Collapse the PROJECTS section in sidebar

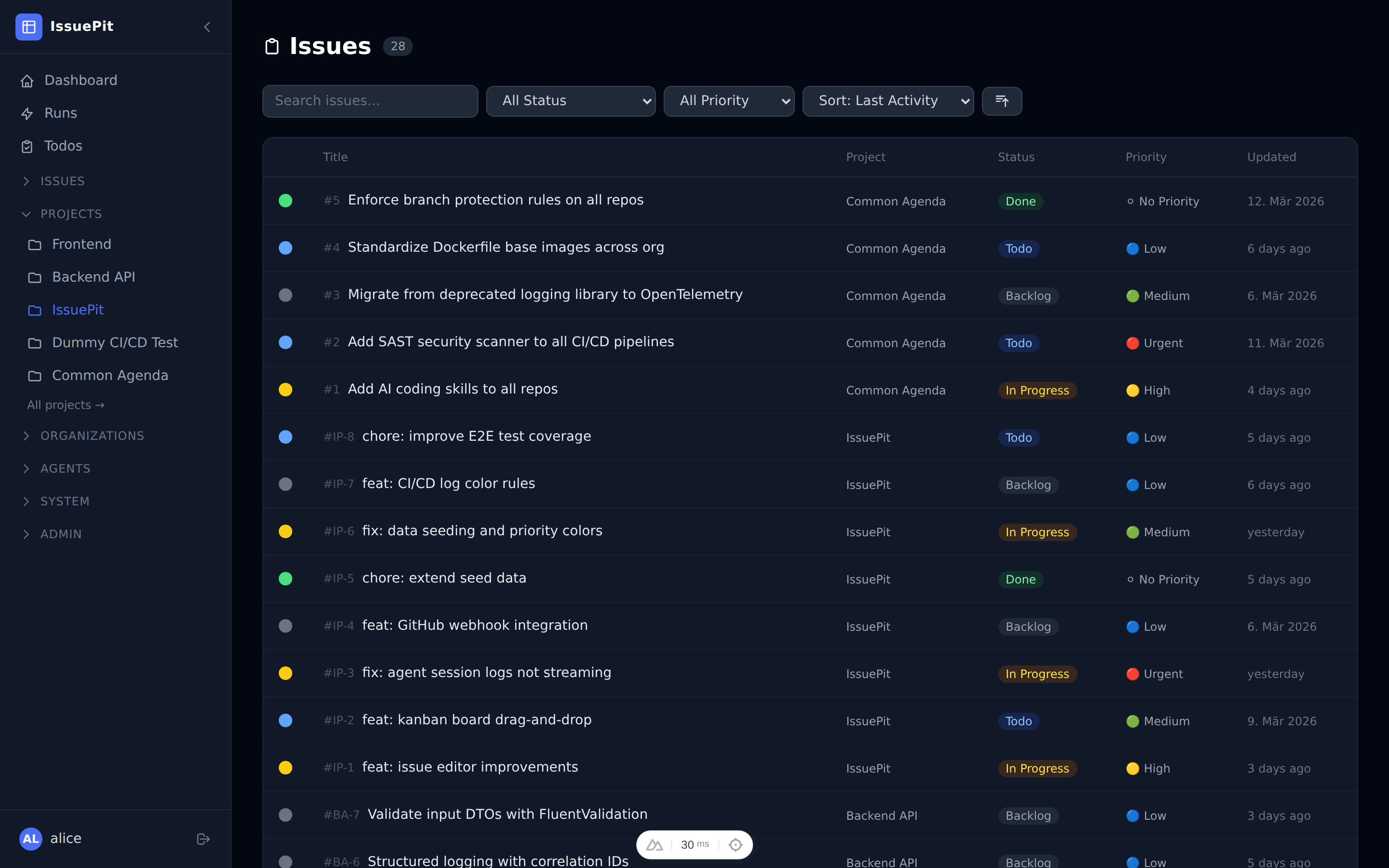coord(27,214)
